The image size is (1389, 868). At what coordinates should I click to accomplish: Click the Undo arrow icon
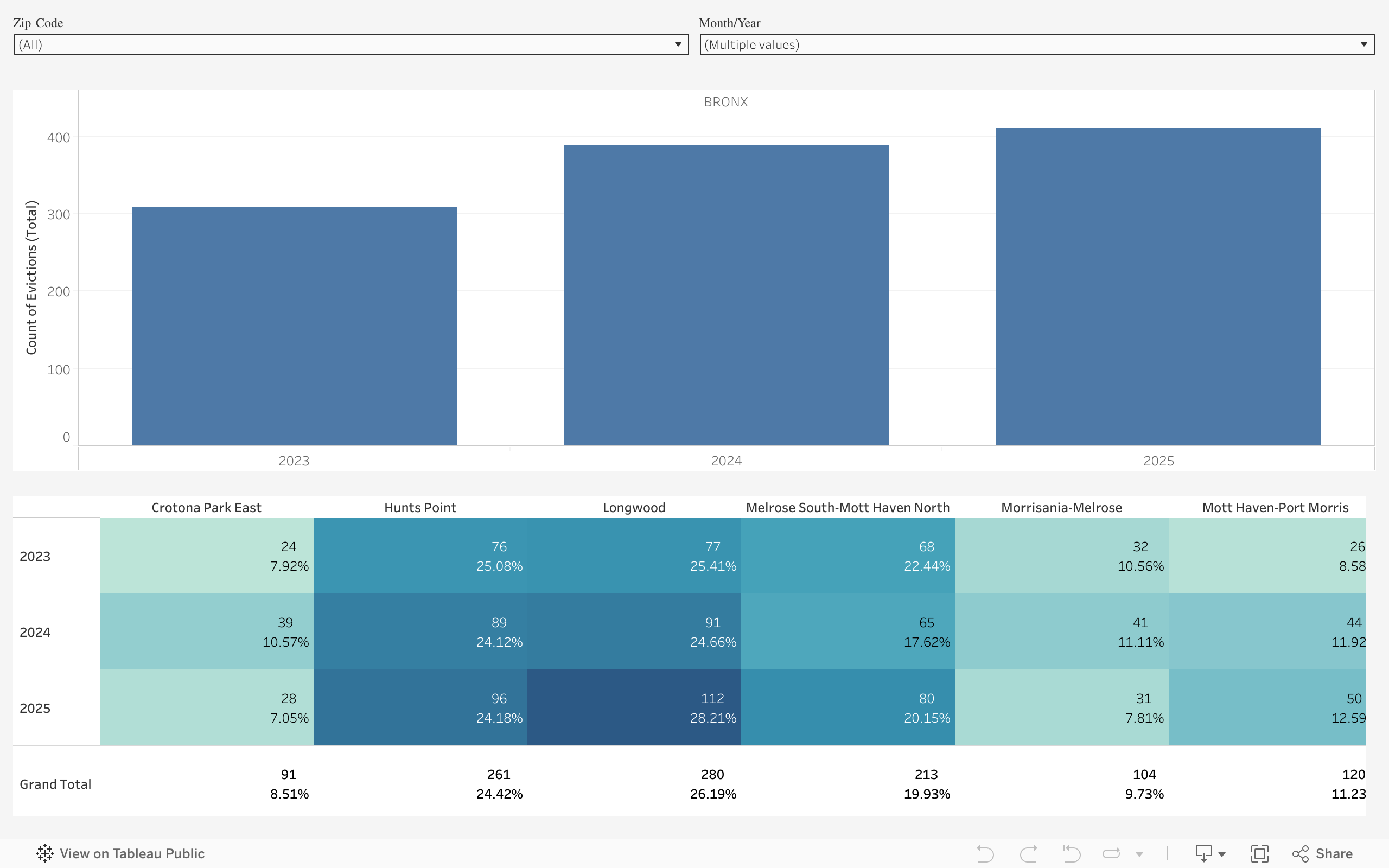point(985,854)
